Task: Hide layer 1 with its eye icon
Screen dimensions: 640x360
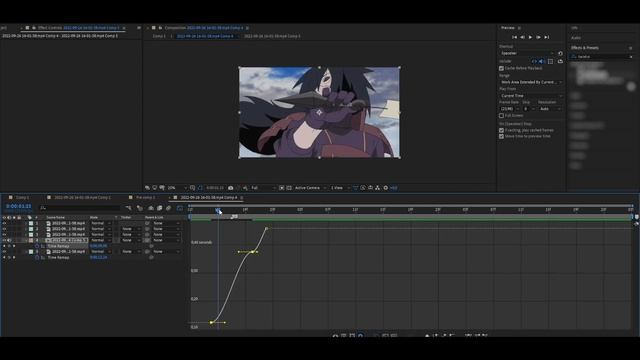Action: pyautogui.click(x=4, y=223)
